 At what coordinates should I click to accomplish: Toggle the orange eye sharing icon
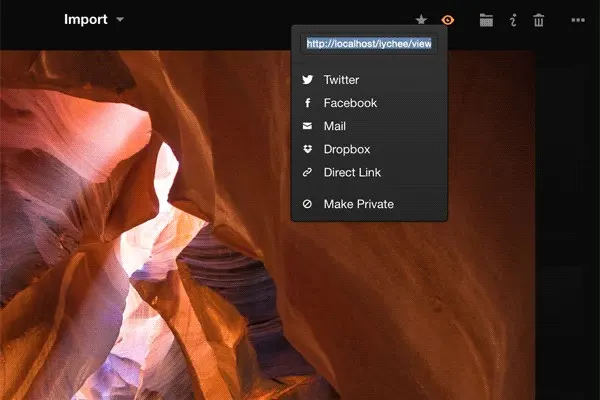point(449,19)
